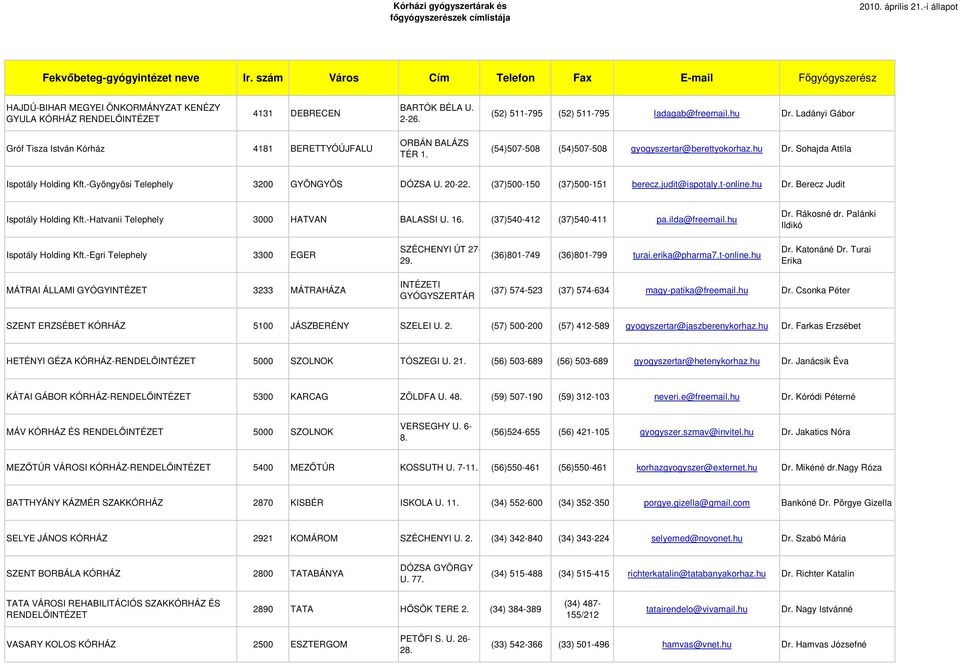Open selyemed@novonet.hu email link
Screen dimensions: 960x665
click(x=696, y=538)
